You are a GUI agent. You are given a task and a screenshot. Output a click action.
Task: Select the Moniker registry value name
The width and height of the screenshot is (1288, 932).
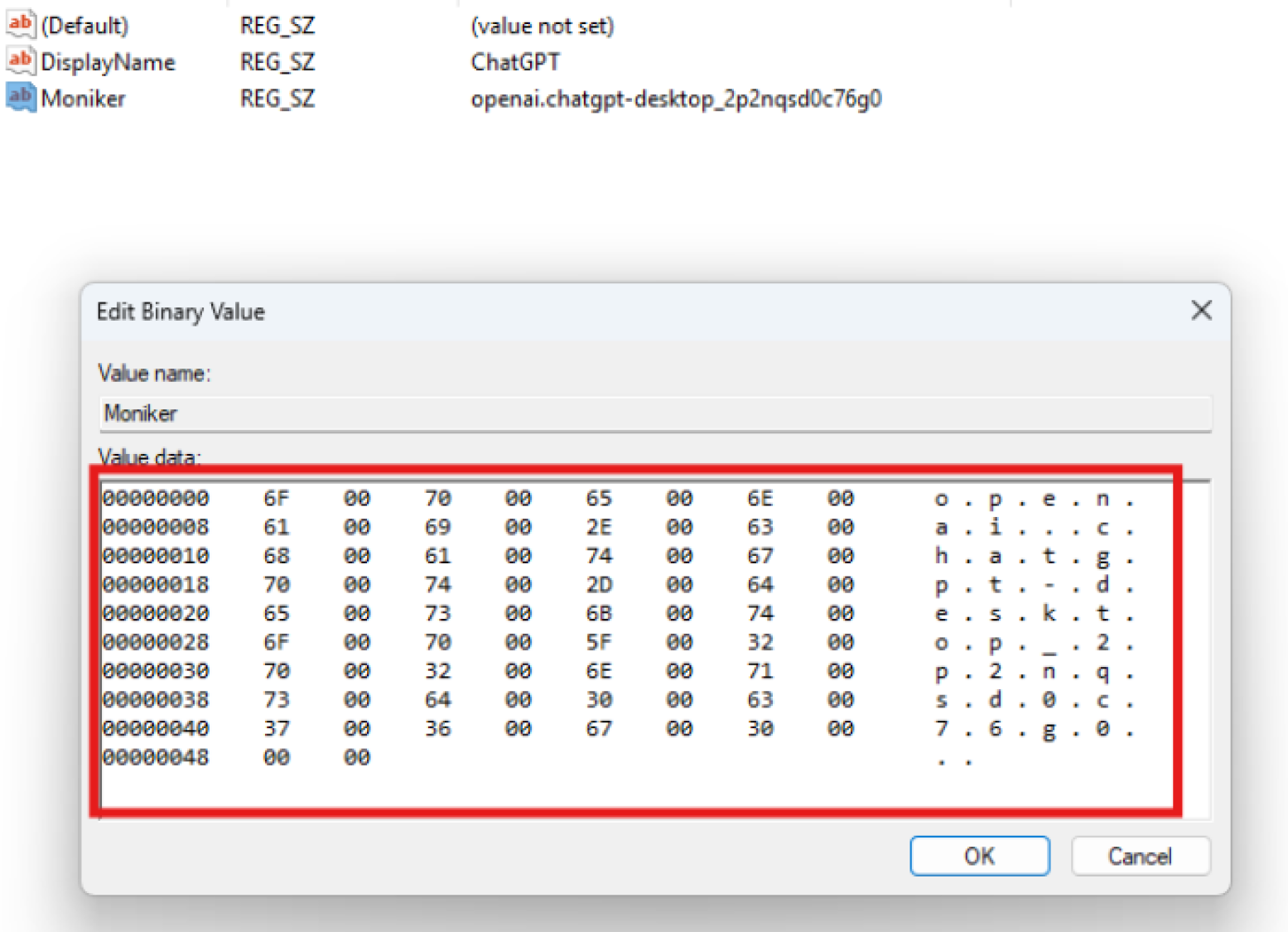(83, 99)
